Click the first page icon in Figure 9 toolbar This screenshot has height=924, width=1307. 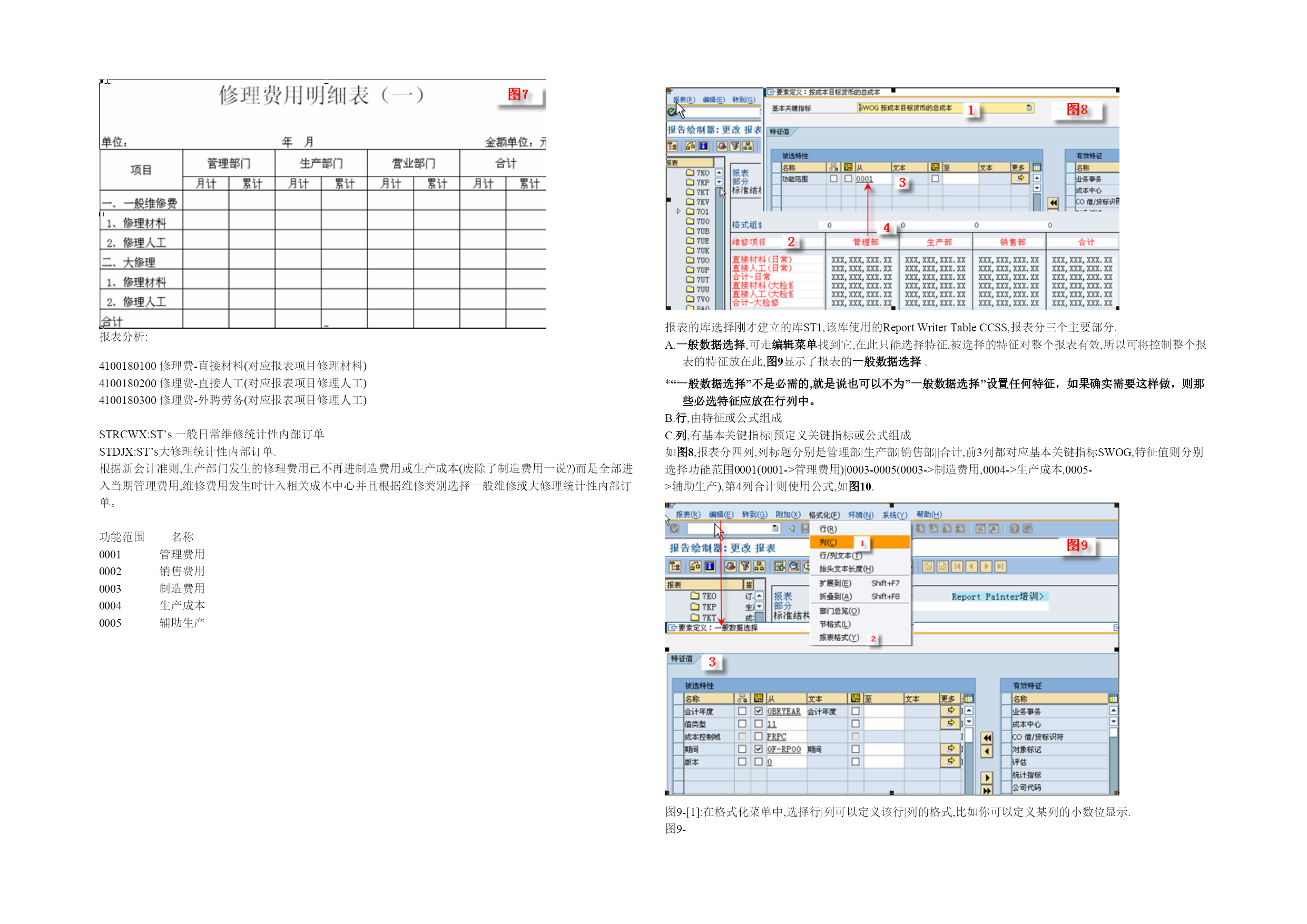958,566
